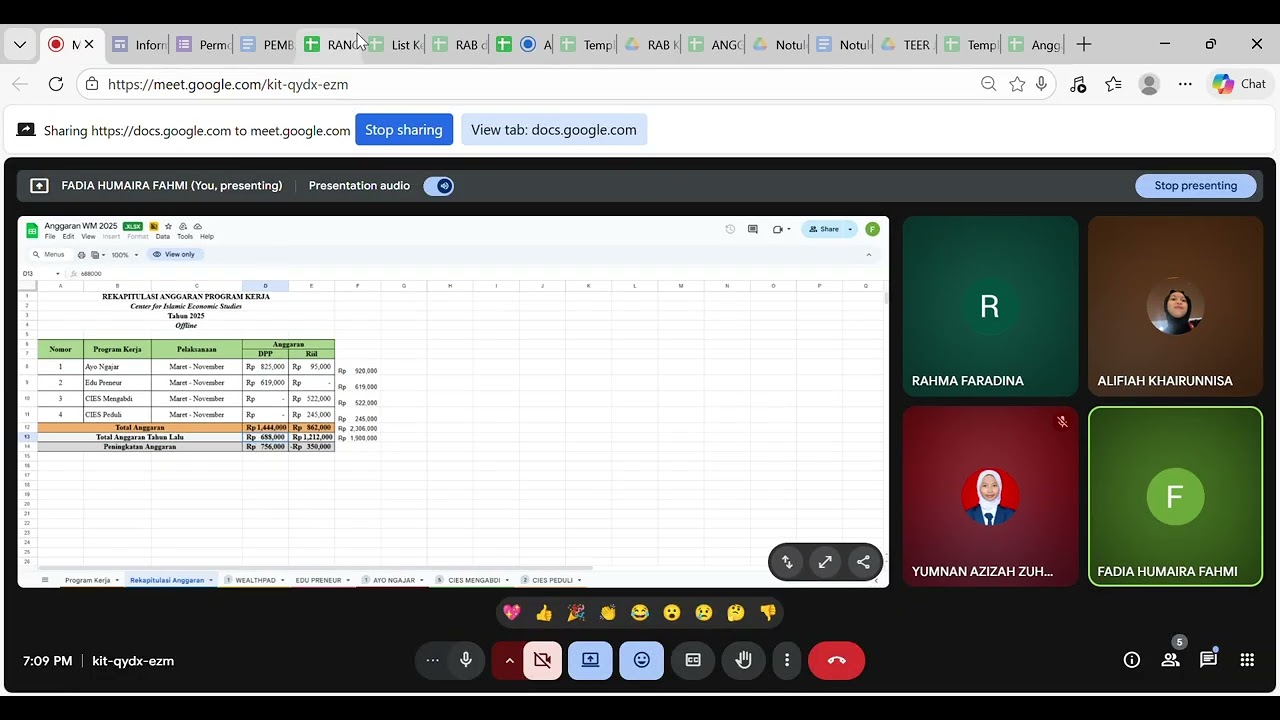Open the 100% zoom dropdown in Sheets
This screenshot has width=1280, height=720.
pyautogui.click(x=124, y=255)
